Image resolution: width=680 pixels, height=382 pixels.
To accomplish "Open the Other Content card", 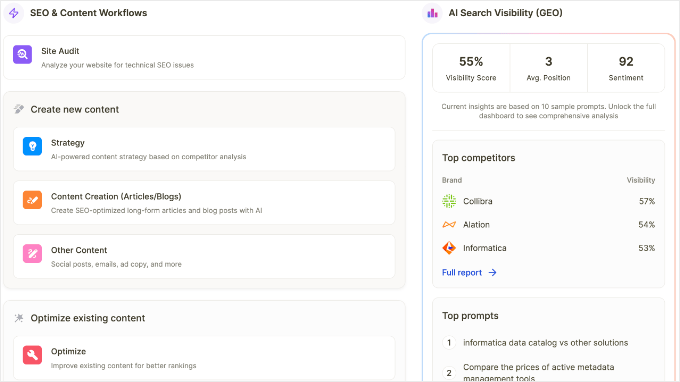I will click(x=204, y=256).
